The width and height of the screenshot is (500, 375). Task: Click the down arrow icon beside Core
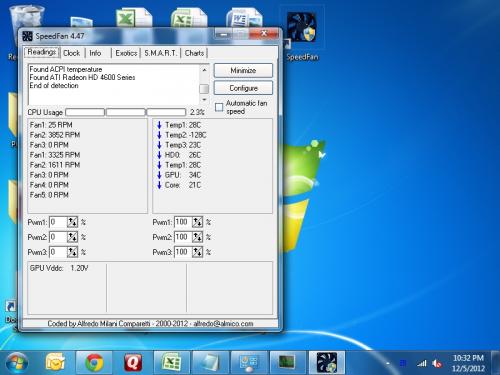(x=159, y=185)
